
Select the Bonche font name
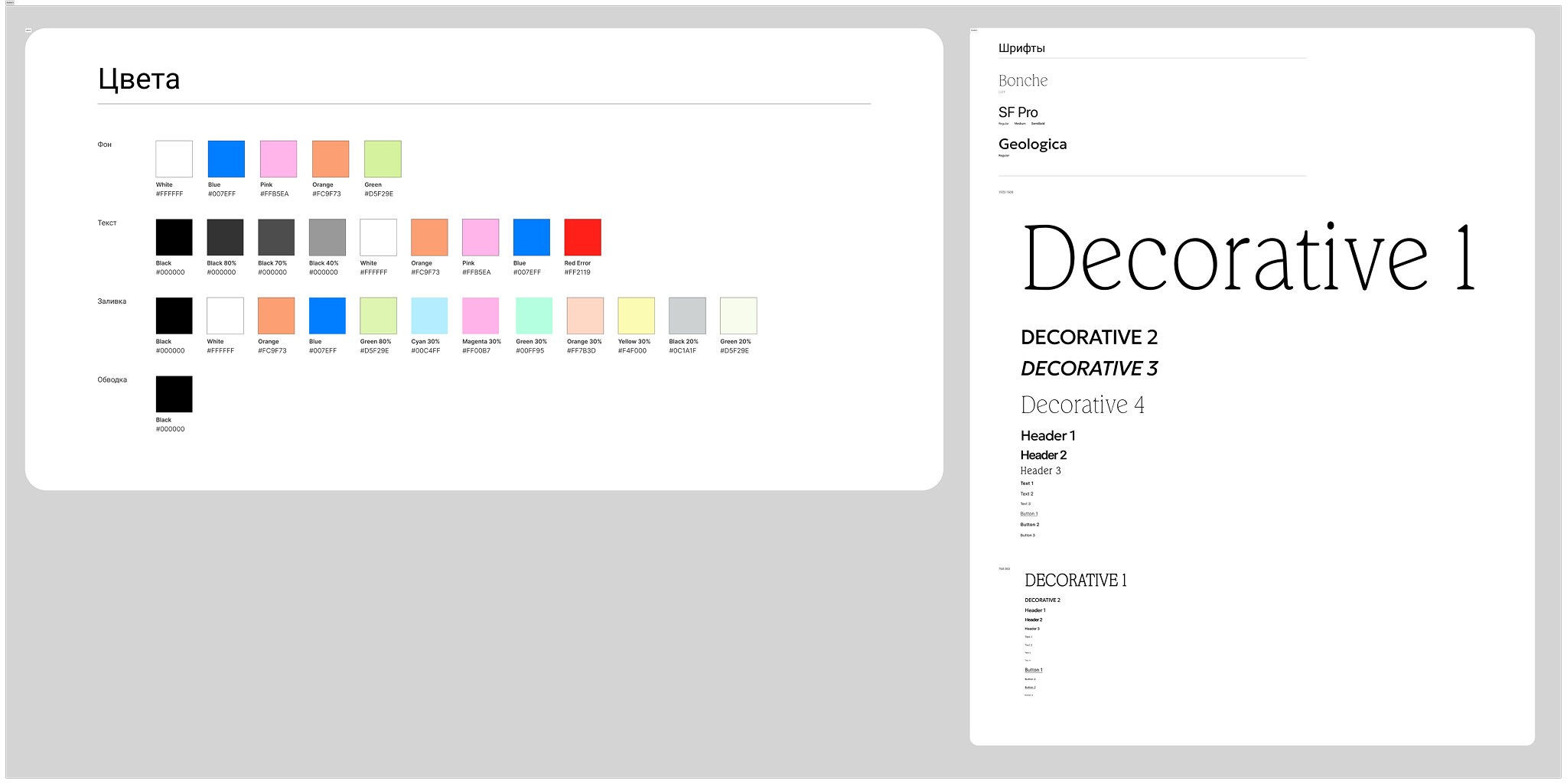pyautogui.click(x=1023, y=80)
